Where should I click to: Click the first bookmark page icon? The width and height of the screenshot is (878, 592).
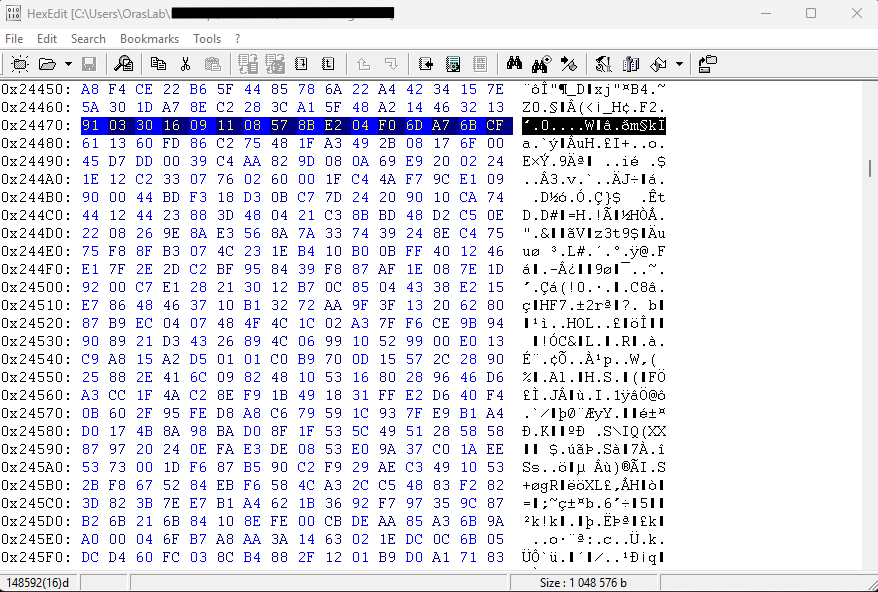301,64
